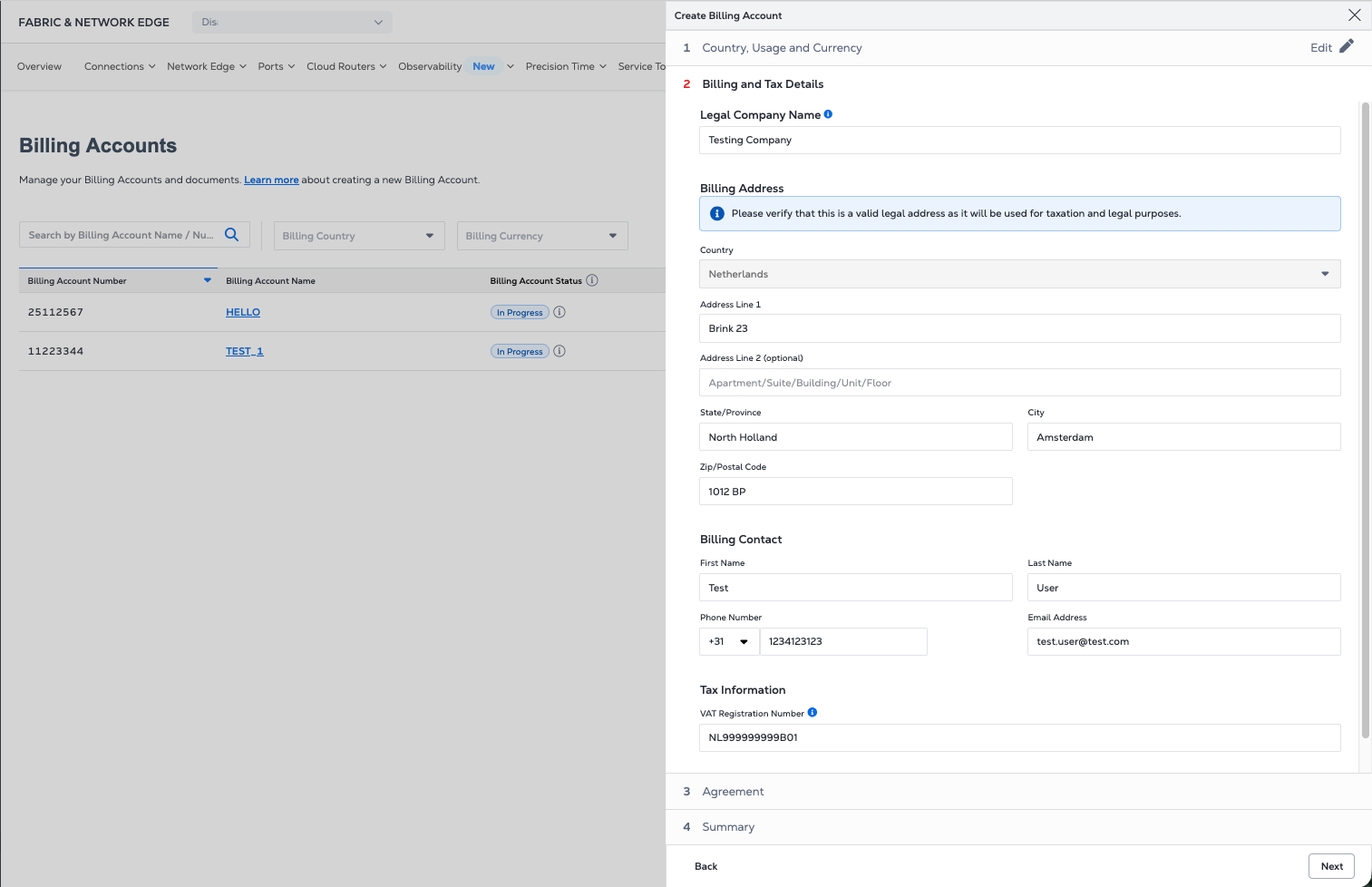Click info icon next to HELLO status
The width and height of the screenshot is (1372, 887).
(560, 312)
